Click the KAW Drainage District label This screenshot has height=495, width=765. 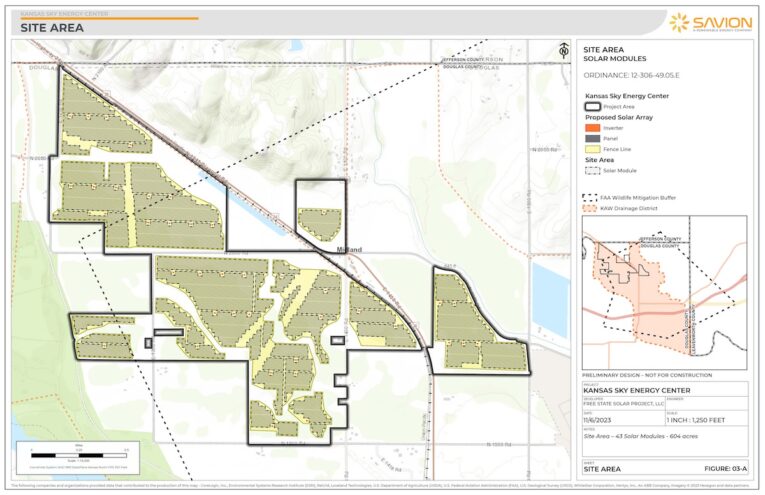click(x=629, y=209)
